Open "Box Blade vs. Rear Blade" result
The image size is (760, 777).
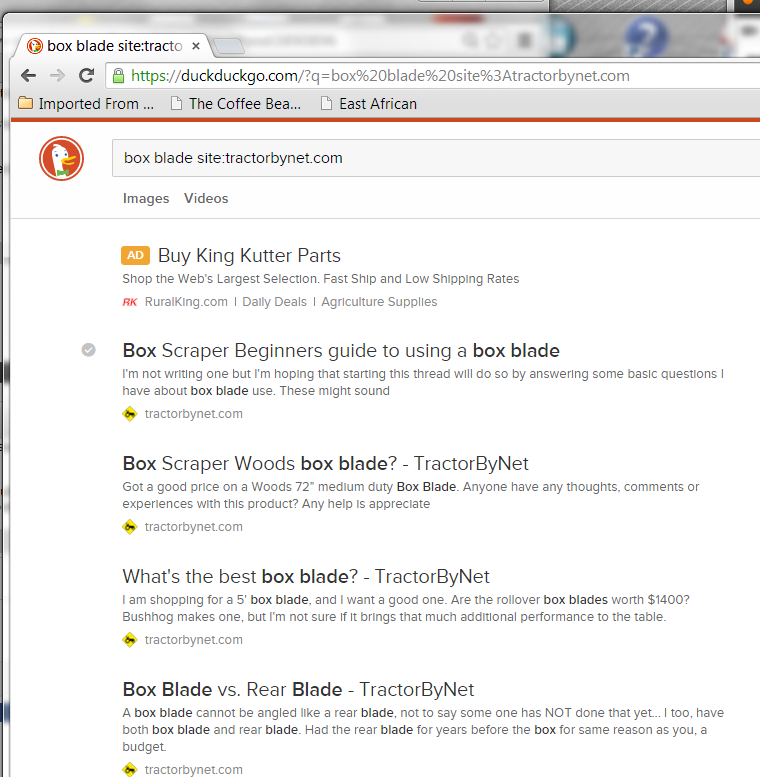298,689
